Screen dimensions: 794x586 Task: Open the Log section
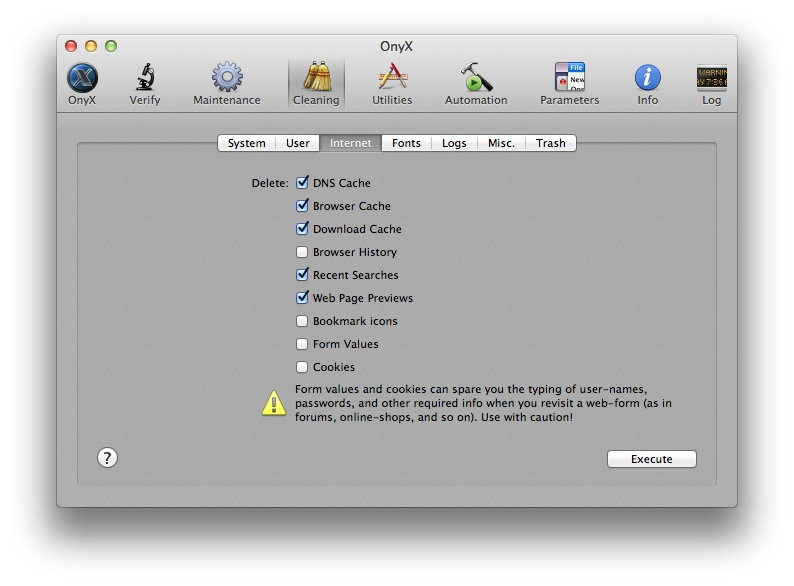pyautogui.click(x=711, y=84)
